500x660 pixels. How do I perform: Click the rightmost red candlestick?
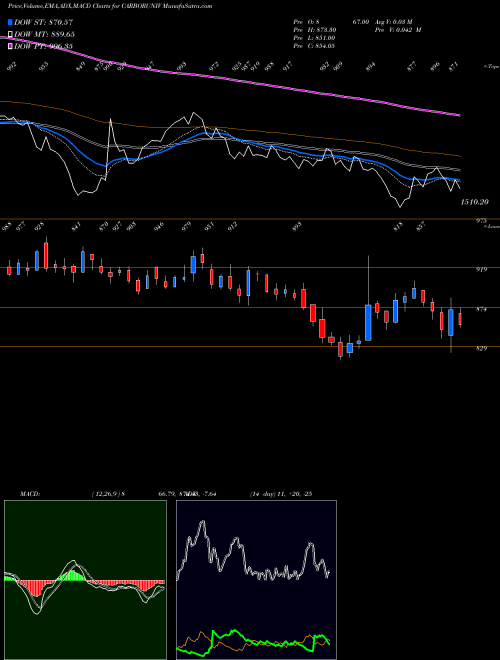460,319
